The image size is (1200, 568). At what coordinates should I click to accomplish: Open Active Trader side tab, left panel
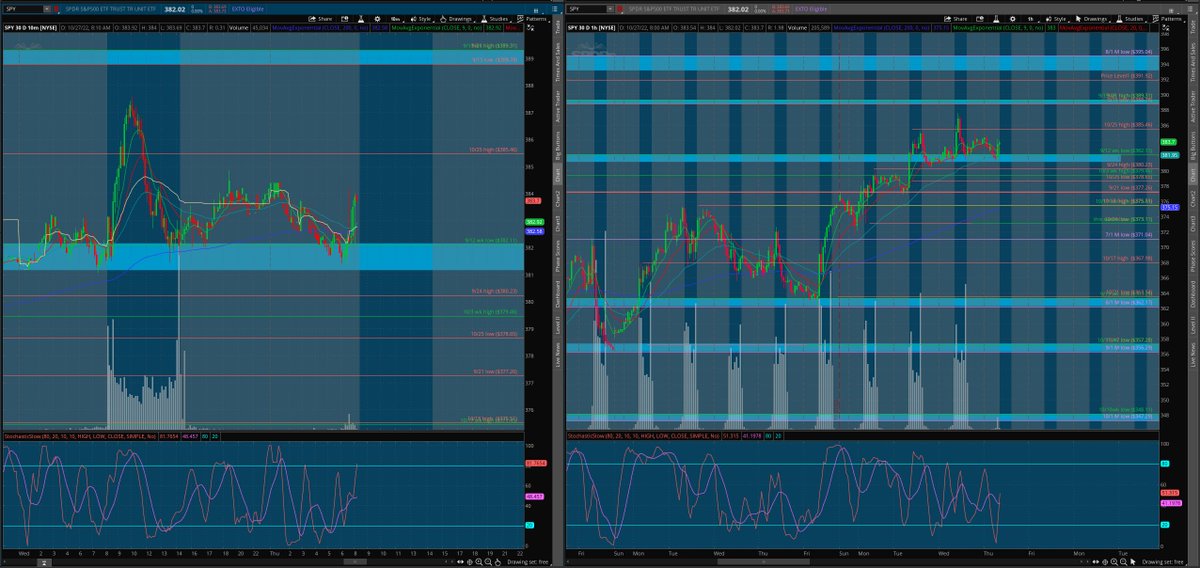tap(558, 107)
